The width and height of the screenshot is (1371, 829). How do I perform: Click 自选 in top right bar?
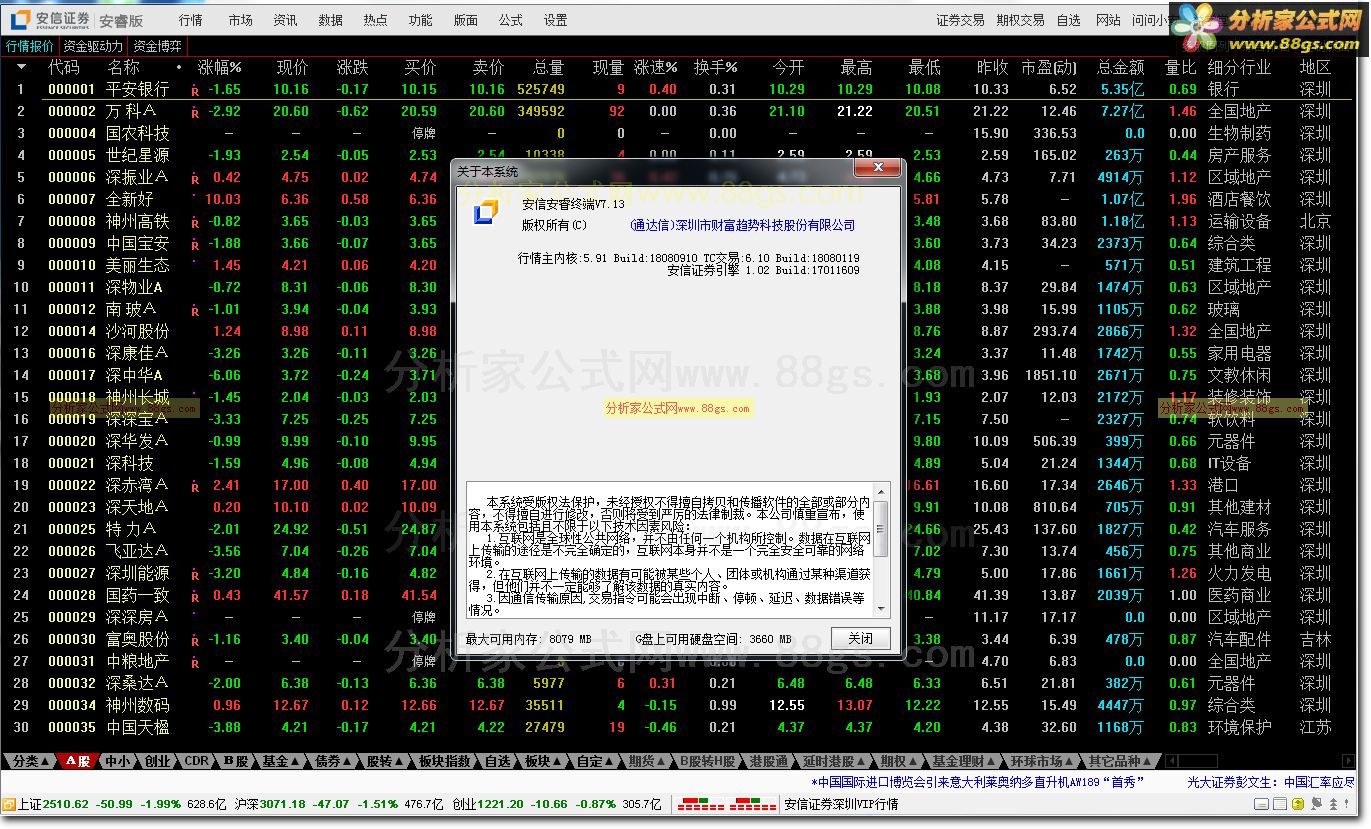point(1069,20)
